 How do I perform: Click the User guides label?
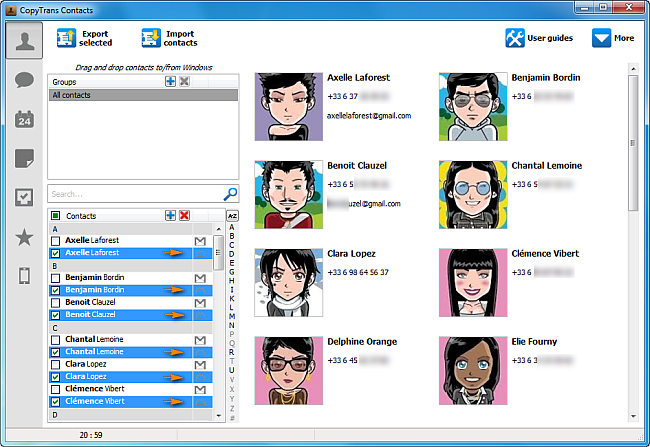click(550, 38)
